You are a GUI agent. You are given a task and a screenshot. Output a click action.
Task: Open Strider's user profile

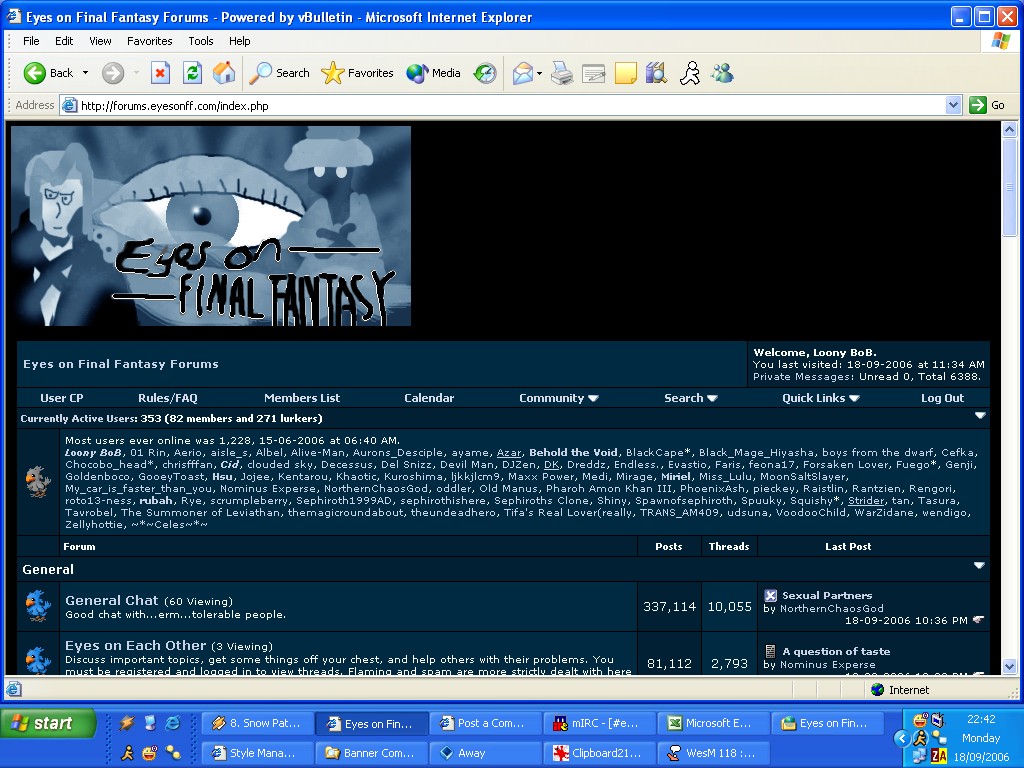[x=866, y=501]
